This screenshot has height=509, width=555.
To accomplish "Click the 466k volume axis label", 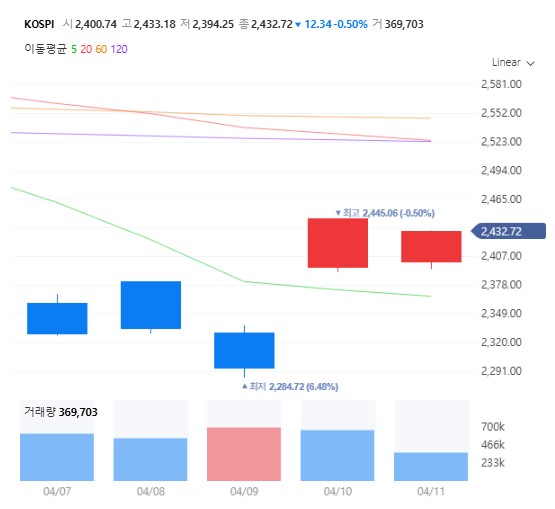I will 493,445.
